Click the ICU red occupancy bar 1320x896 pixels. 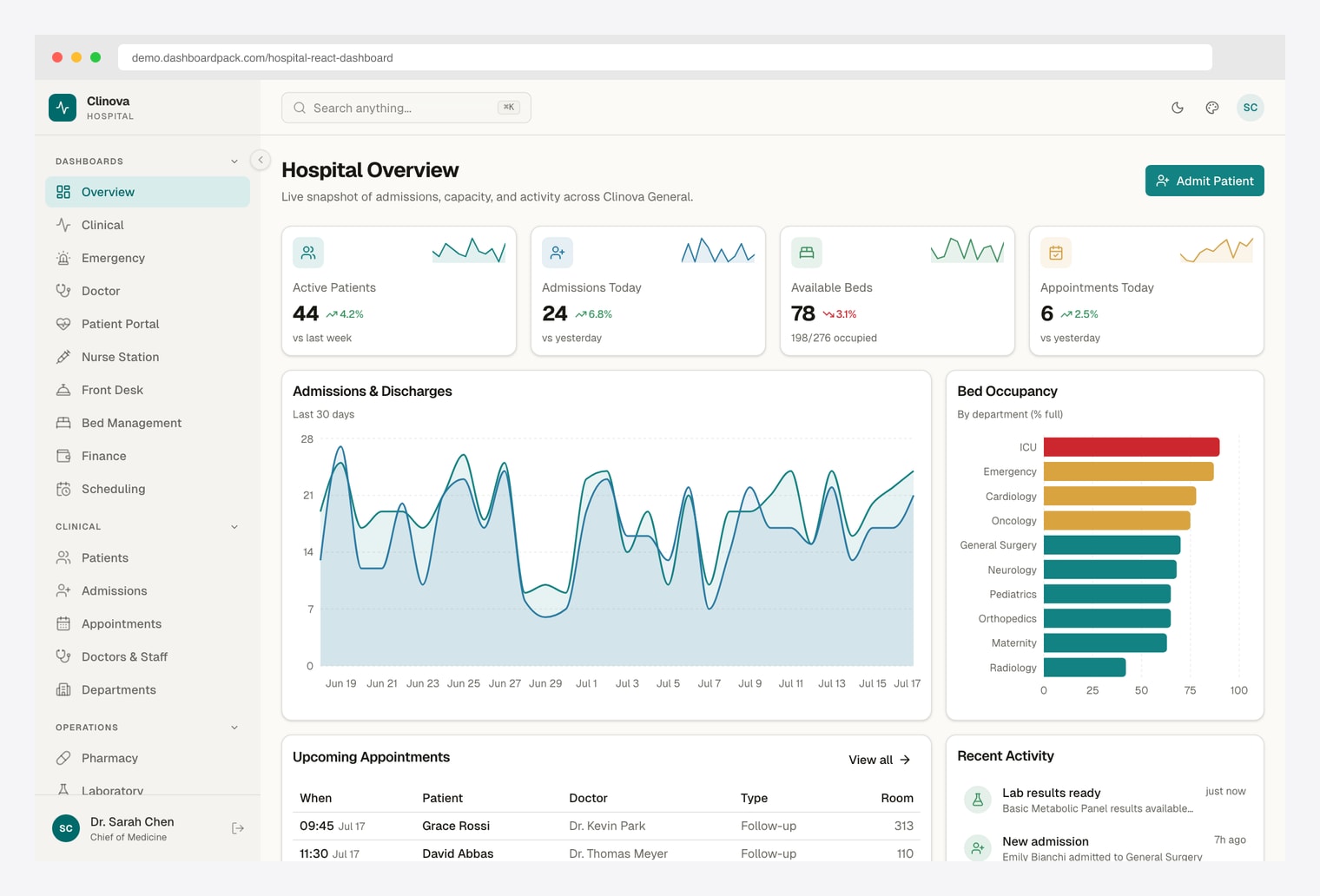(x=1132, y=447)
